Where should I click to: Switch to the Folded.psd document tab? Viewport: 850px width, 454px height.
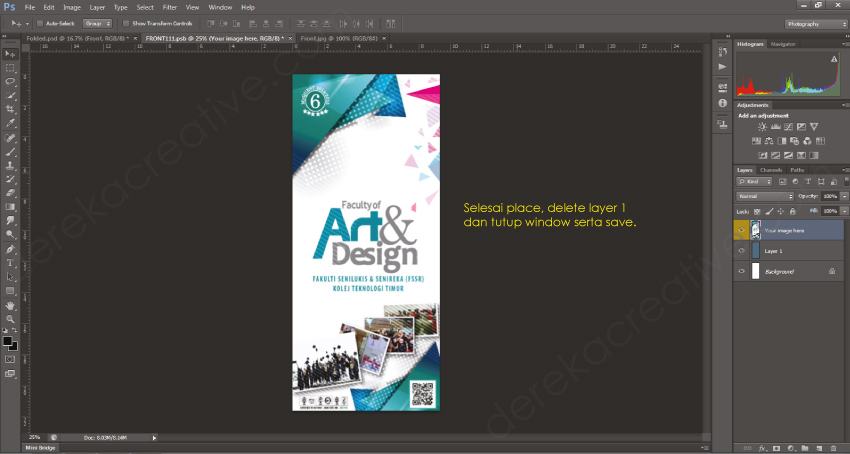pyautogui.click(x=55, y=37)
